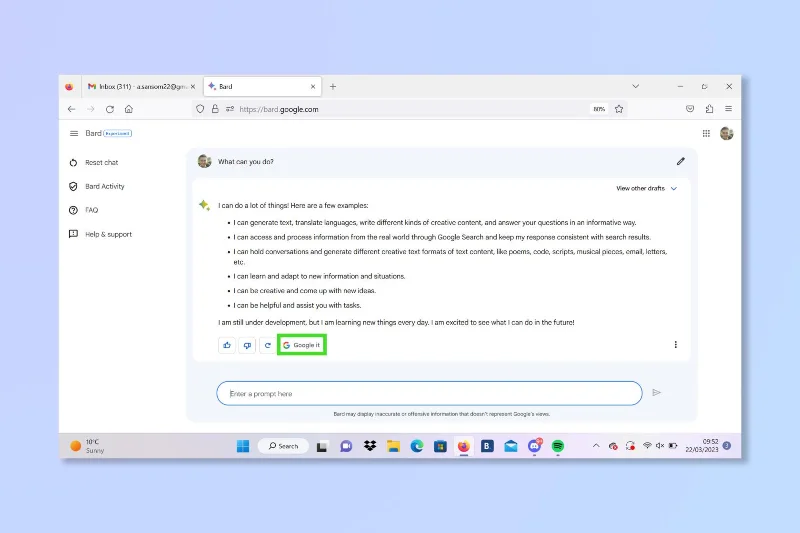Click the thumbs up response button
The image size is (800, 533).
pos(227,345)
